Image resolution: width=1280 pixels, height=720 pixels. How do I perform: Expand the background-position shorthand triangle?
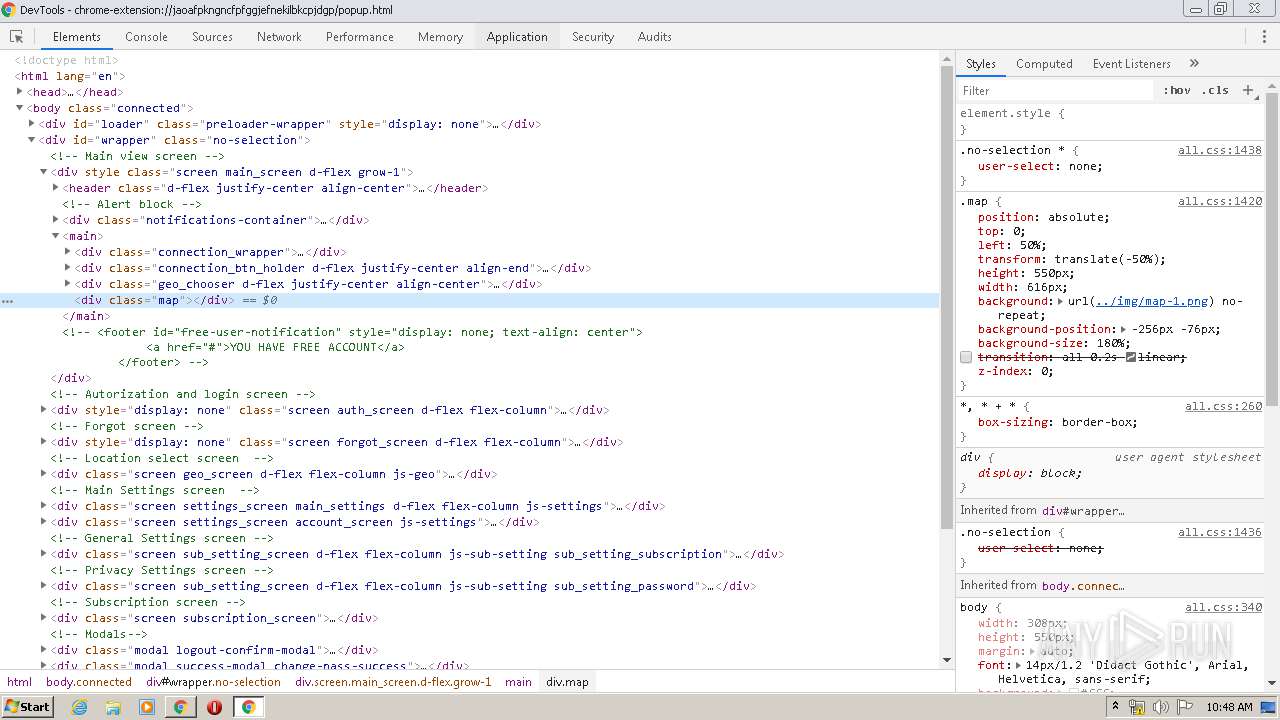pos(1124,329)
